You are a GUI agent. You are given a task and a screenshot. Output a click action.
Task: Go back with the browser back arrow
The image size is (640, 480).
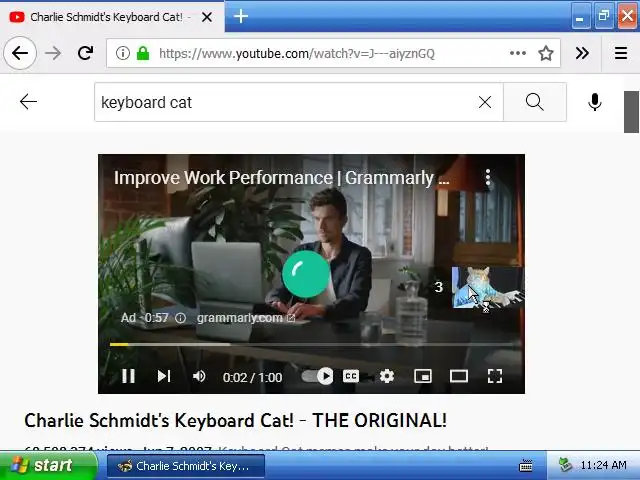point(20,53)
